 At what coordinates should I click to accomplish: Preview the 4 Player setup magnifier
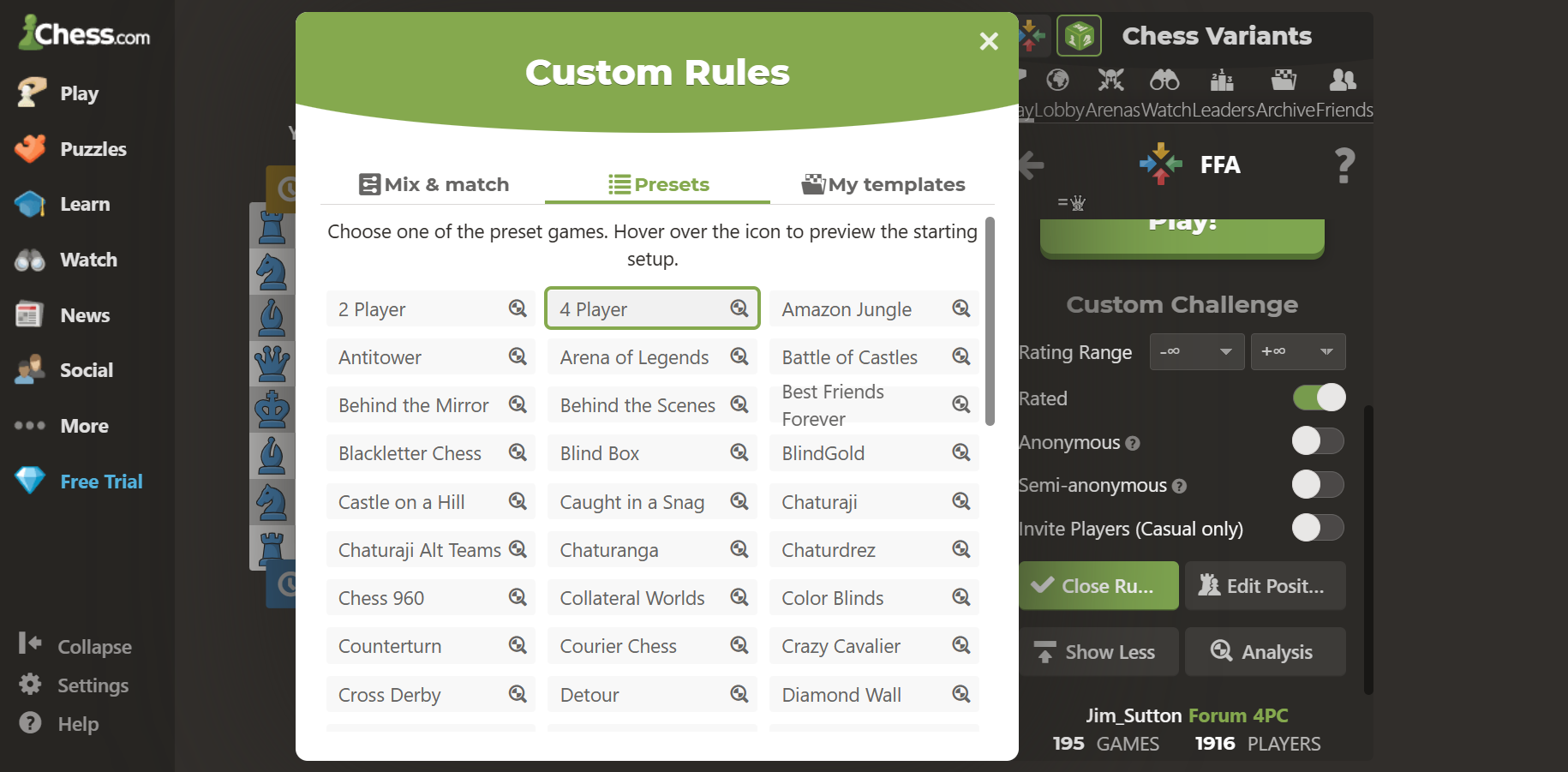tap(739, 308)
